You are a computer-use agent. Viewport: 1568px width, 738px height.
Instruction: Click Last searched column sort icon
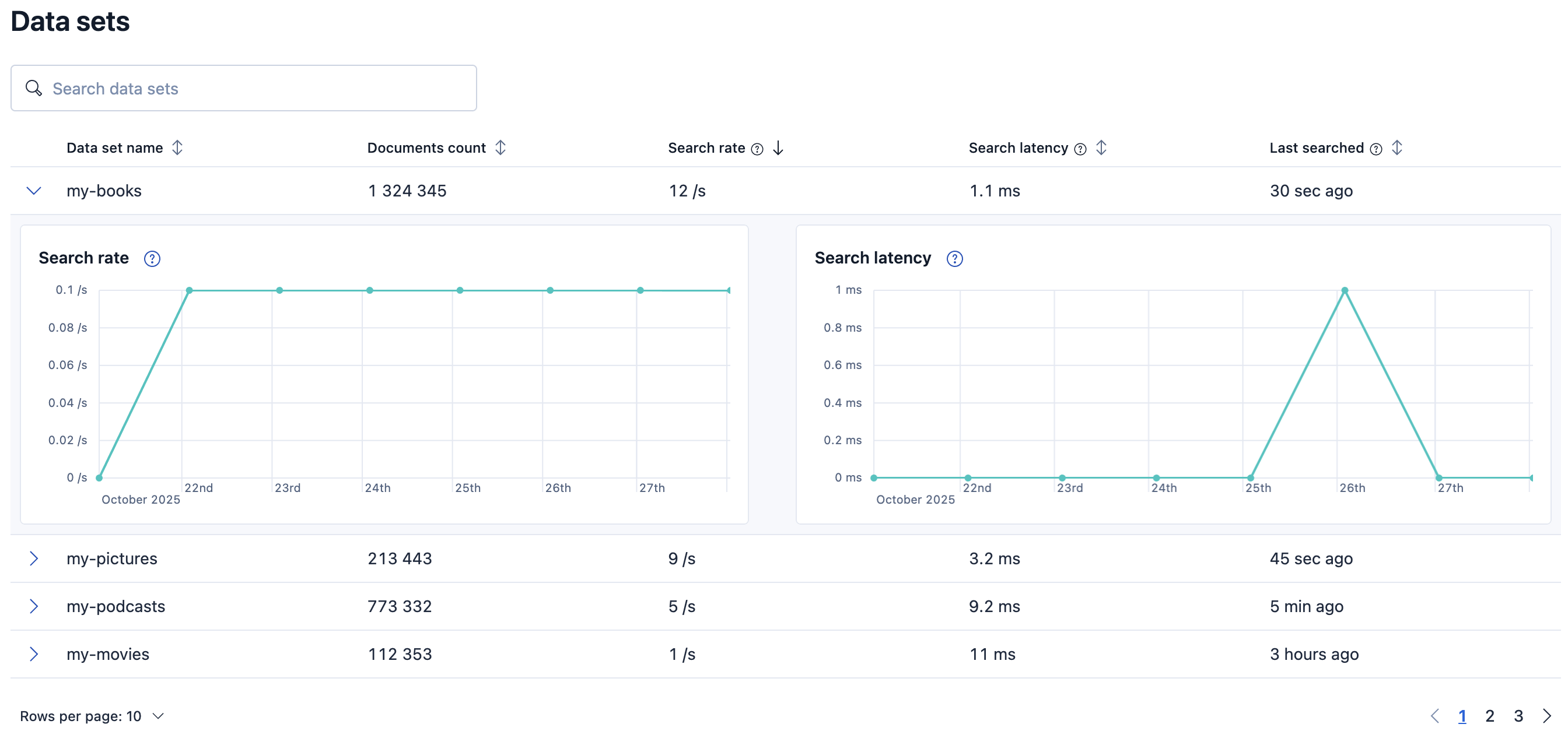1396,148
